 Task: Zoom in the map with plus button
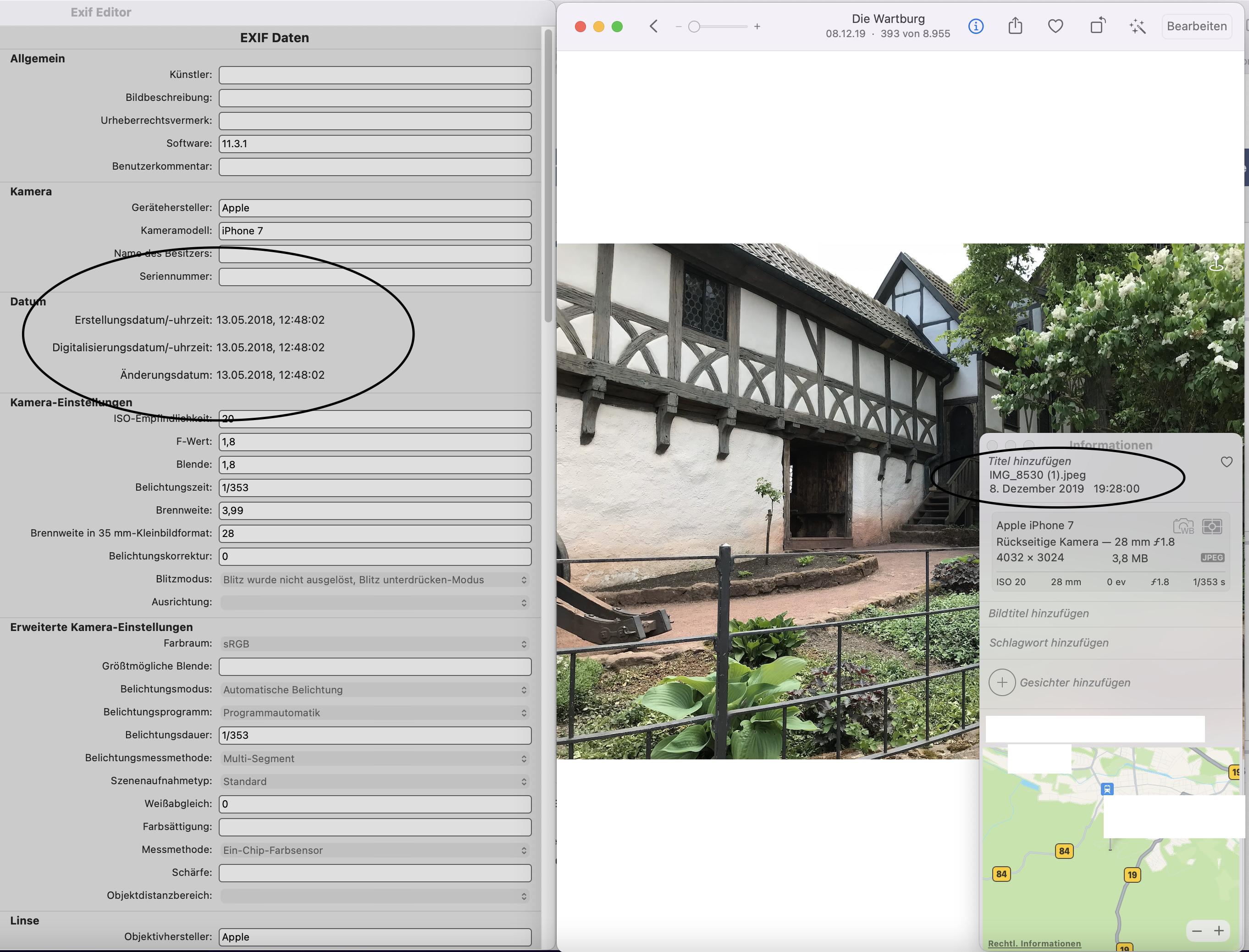click(x=1218, y=930)
